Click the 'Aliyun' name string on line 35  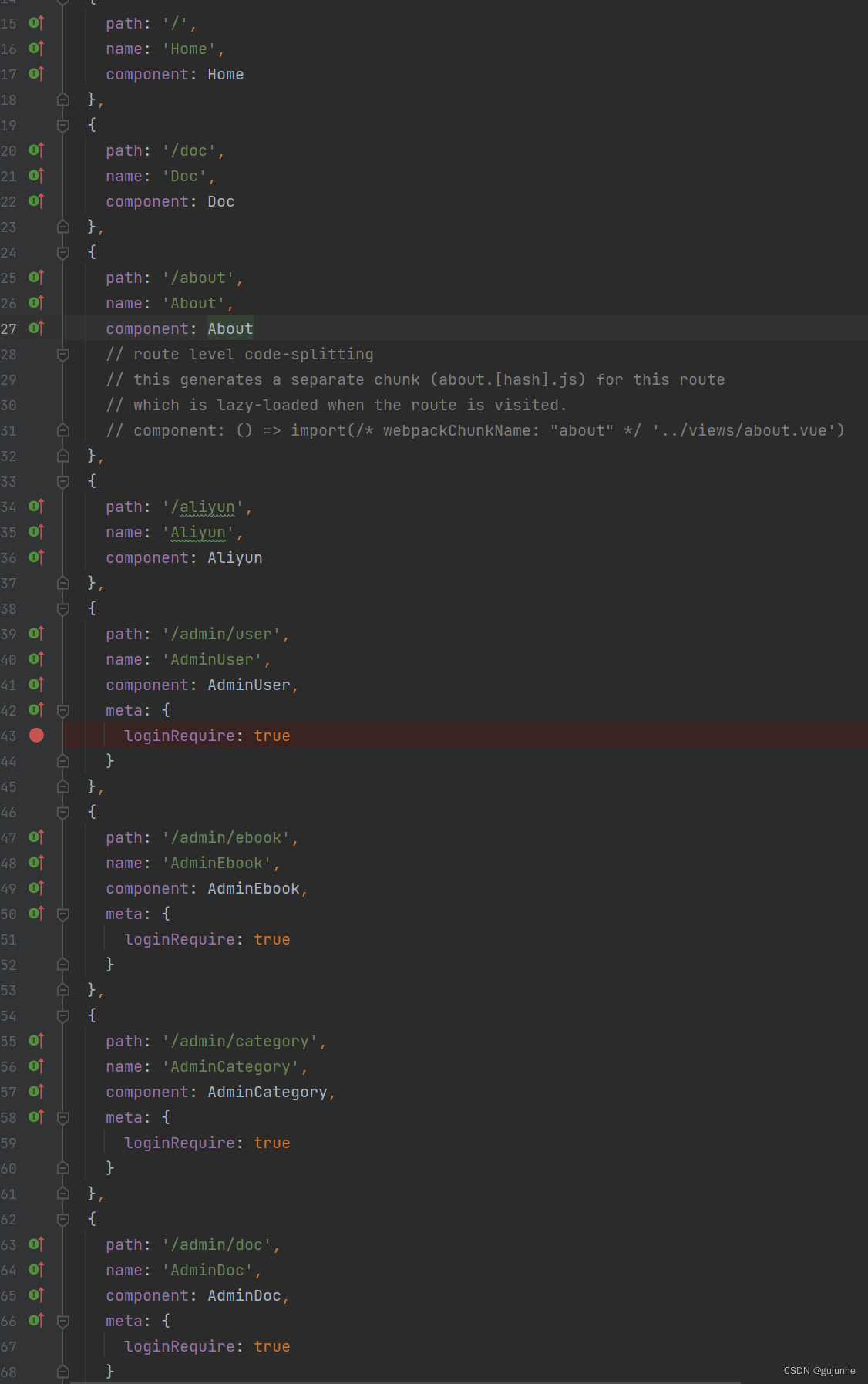[x=198, y=533]
